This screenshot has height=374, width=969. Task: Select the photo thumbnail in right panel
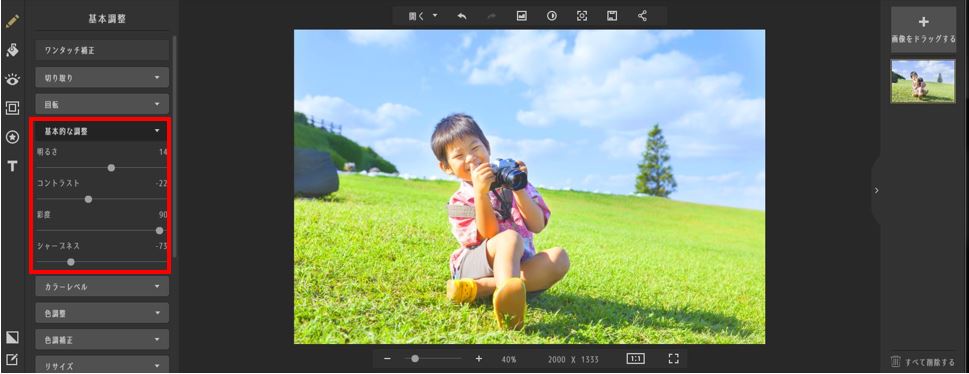tap(923, 81)
